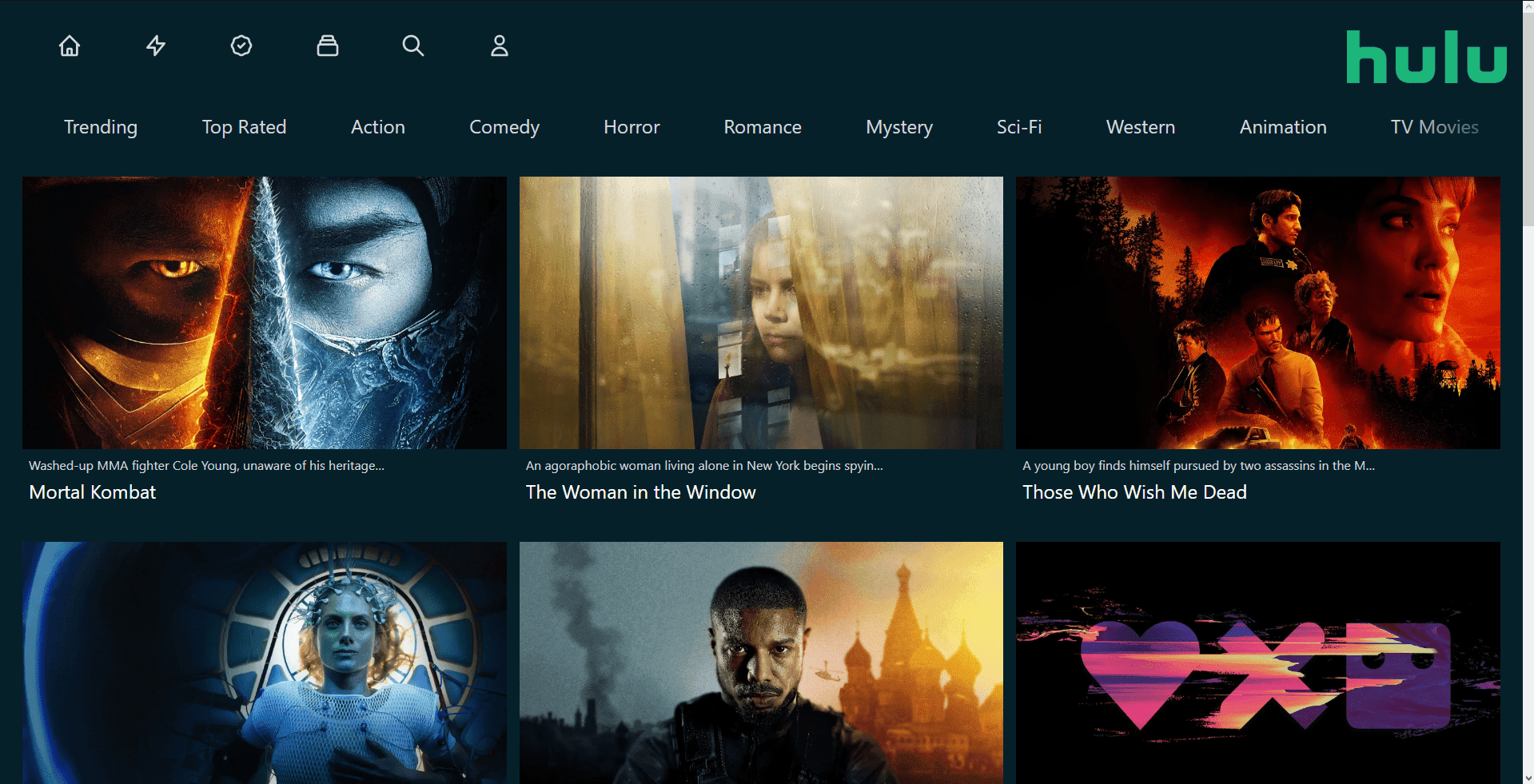Click the 'An agoraphobic woman living alone' description
The image size is (1534, 784).
click(704, 465)
